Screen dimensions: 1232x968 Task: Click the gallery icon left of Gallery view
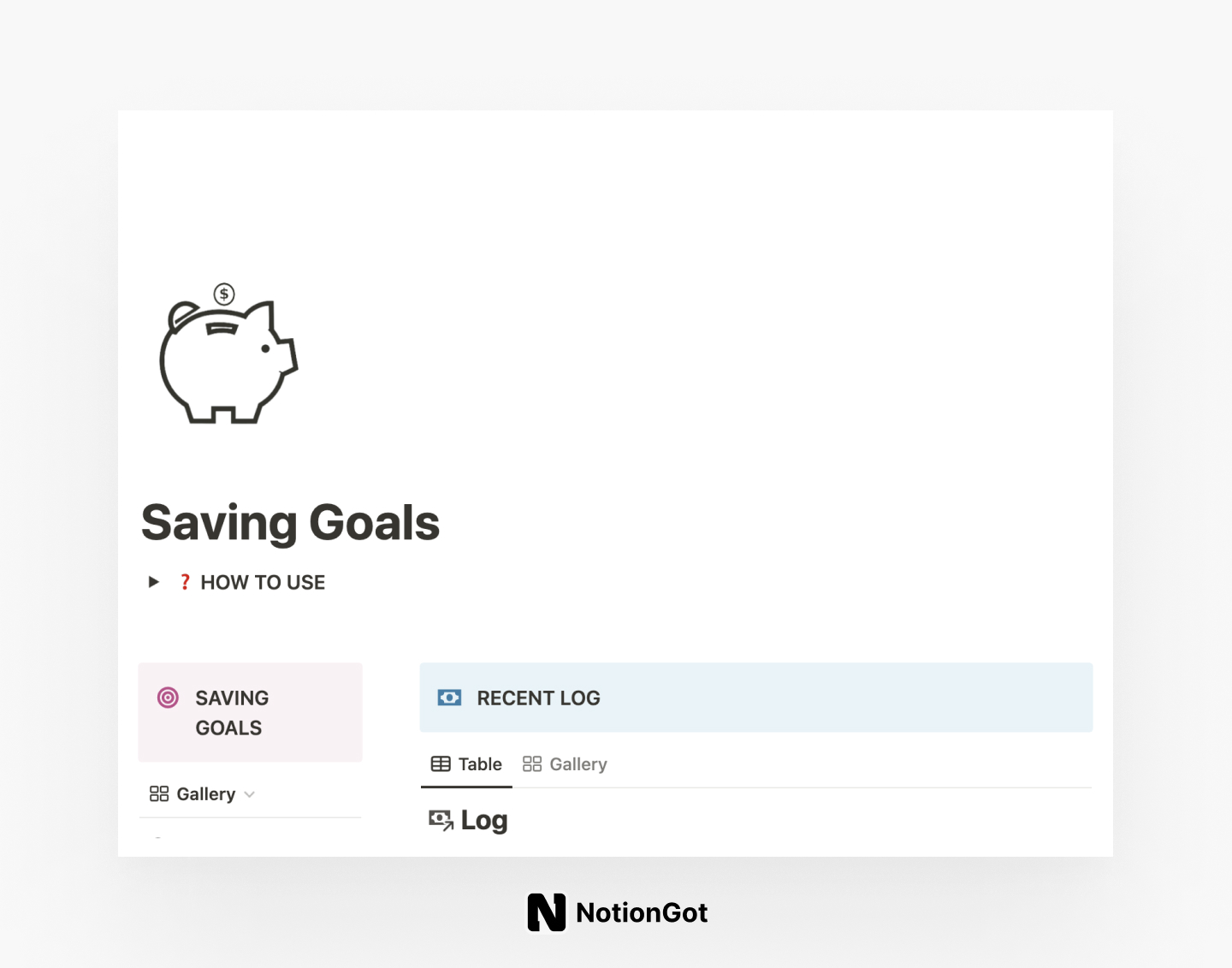point(158,793)
